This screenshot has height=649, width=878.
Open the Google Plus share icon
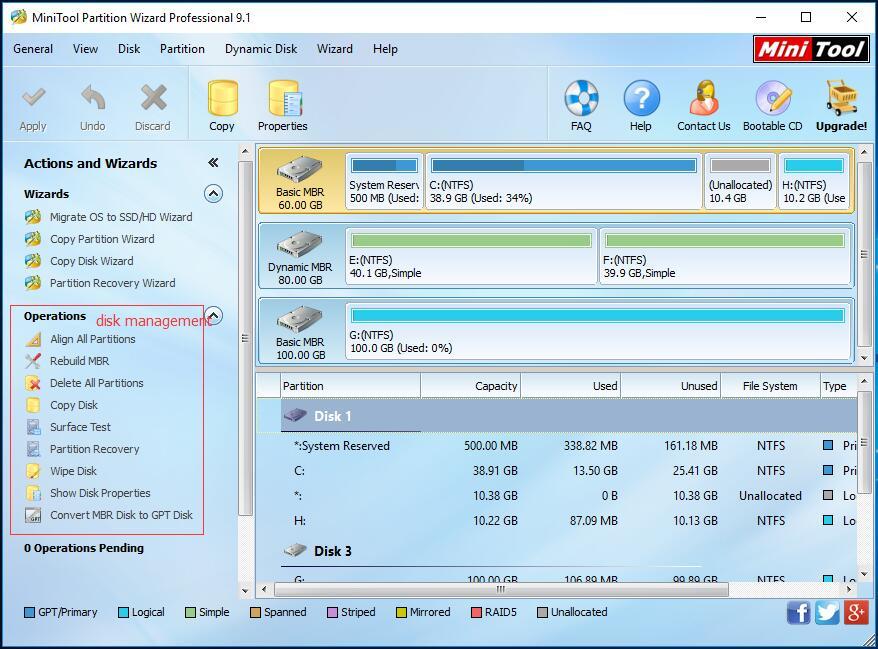[856, 613]
